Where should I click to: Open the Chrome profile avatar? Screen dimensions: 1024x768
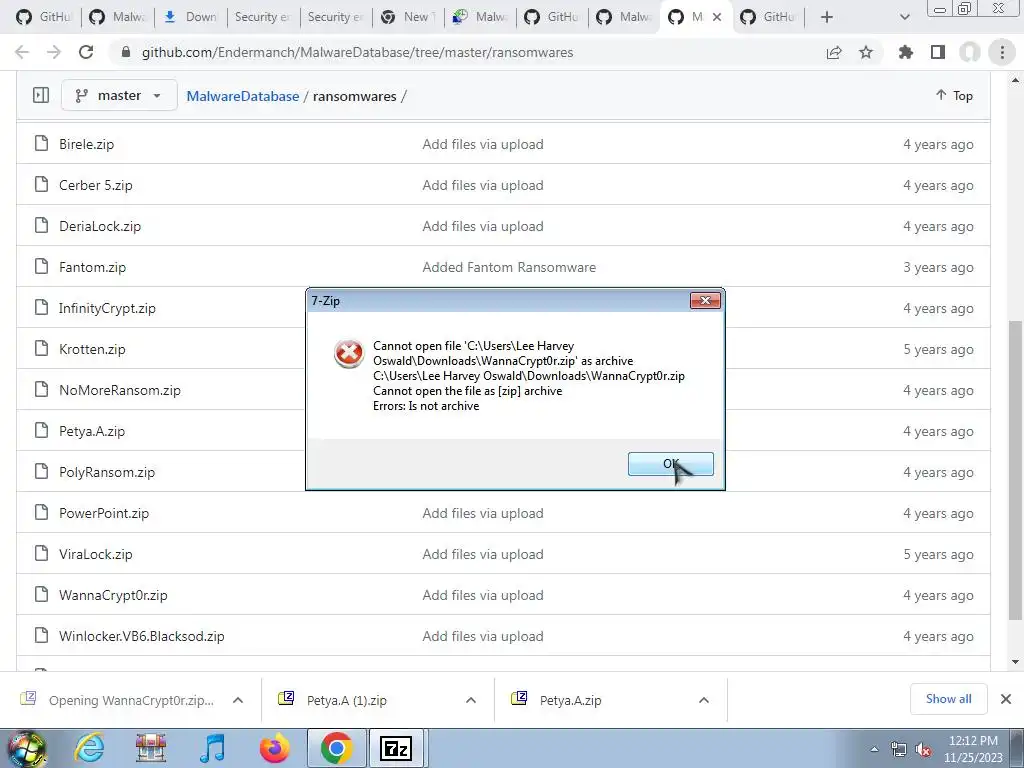pos(970,52)
